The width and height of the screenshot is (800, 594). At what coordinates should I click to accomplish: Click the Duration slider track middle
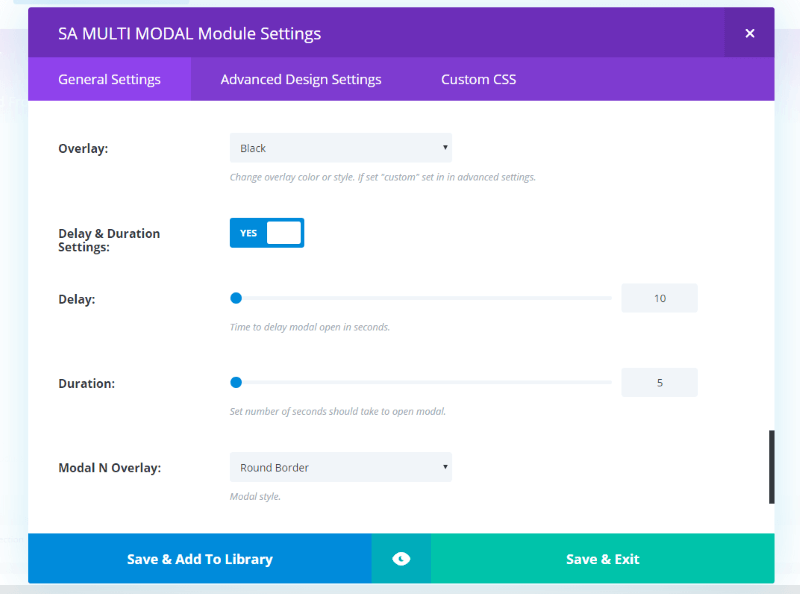pyautogui.click(x=421, y=382)
